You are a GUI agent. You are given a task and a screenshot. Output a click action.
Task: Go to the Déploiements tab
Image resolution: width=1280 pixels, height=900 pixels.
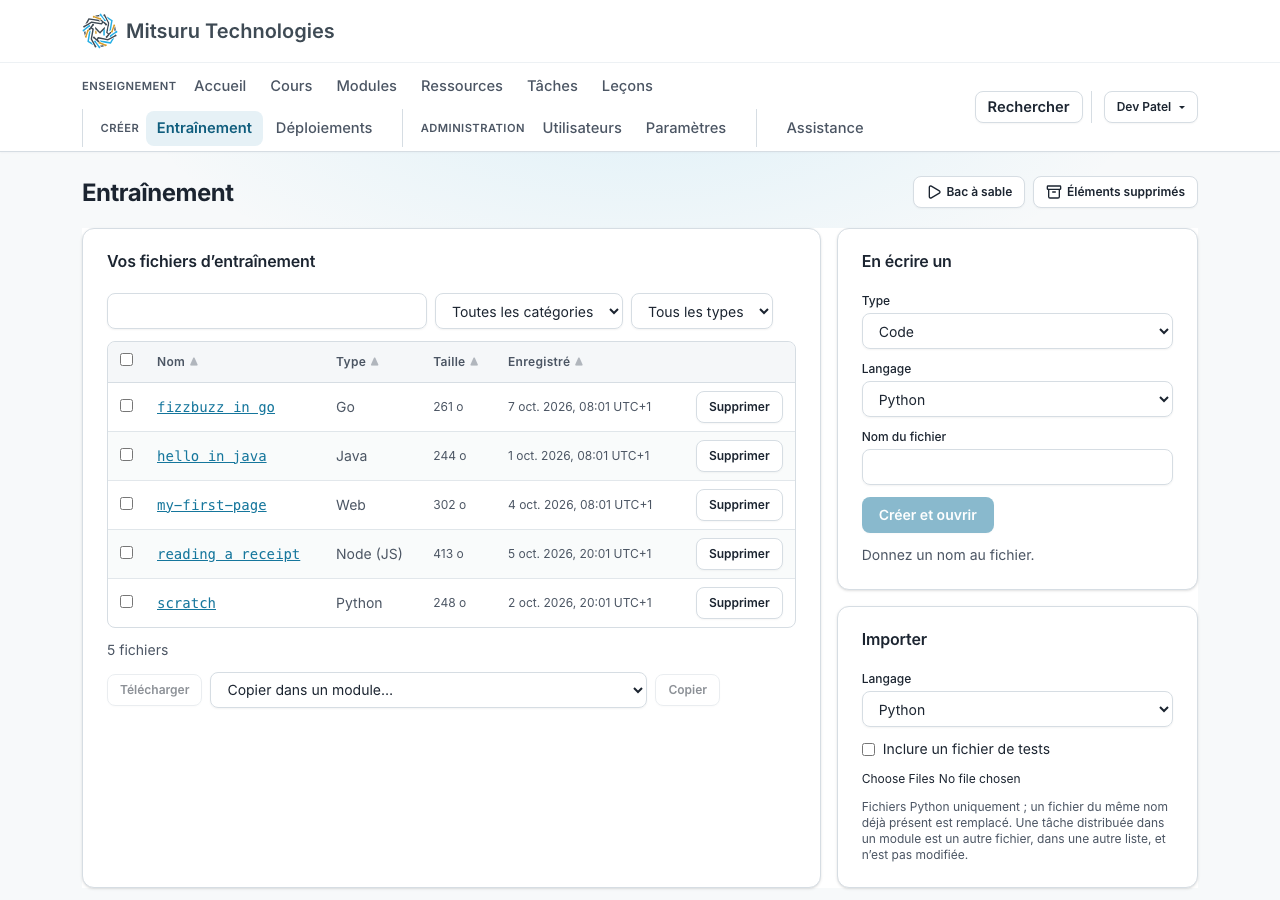[x=324, y=128]
